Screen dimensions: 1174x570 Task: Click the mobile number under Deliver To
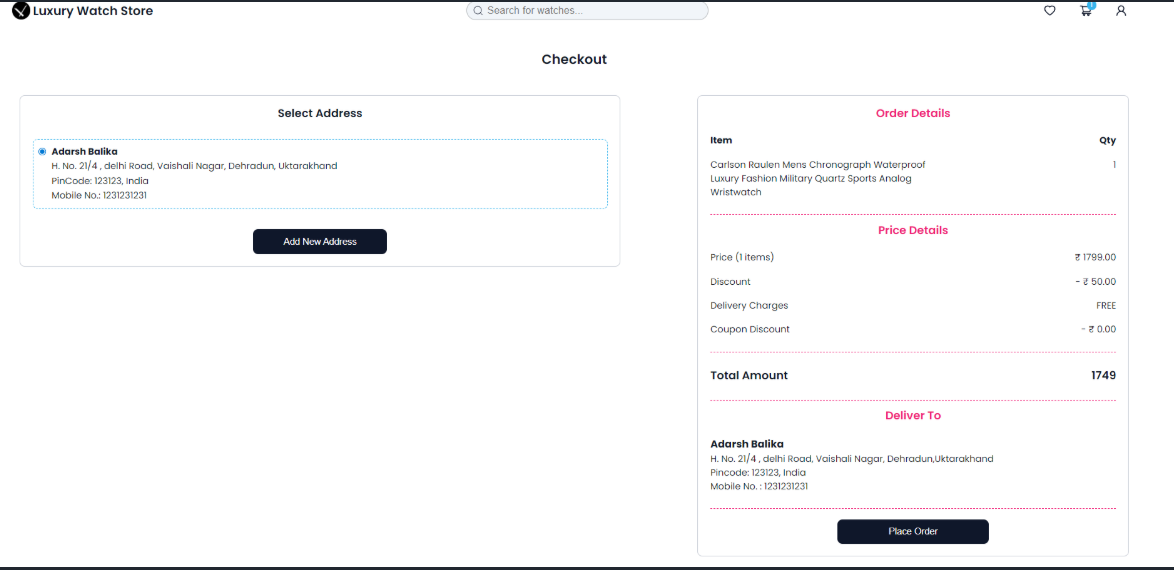pos(759,486)
